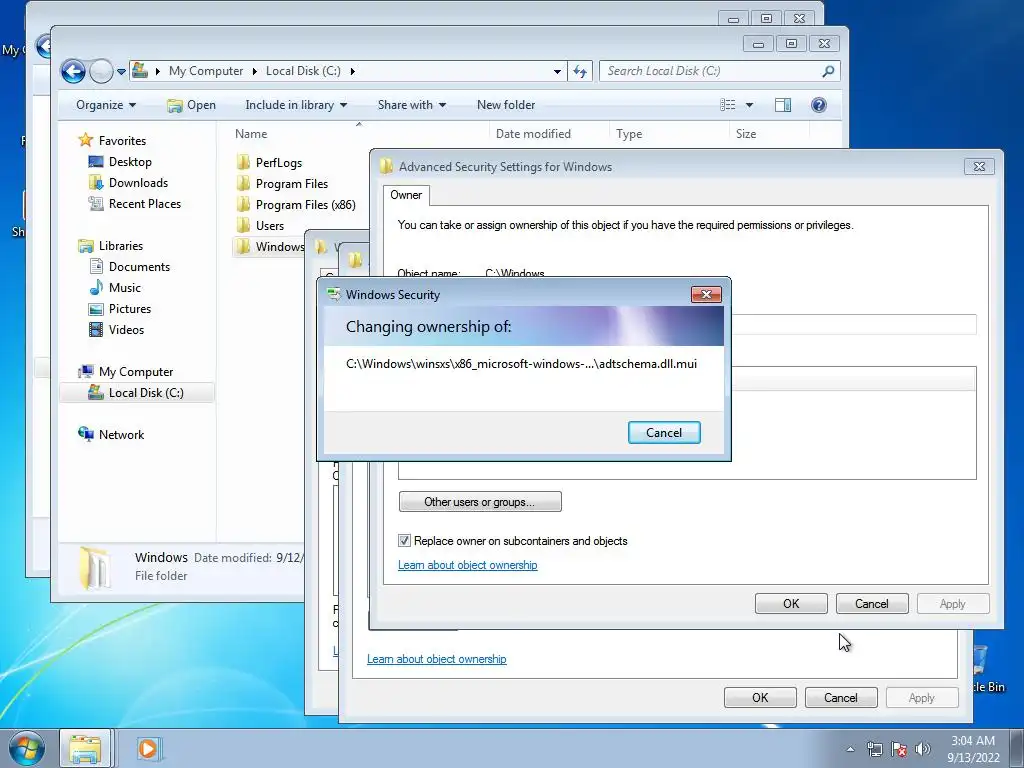Open Action Center flag tray icon
This screenshot has height=768, width=1024.
click(899, 749)
